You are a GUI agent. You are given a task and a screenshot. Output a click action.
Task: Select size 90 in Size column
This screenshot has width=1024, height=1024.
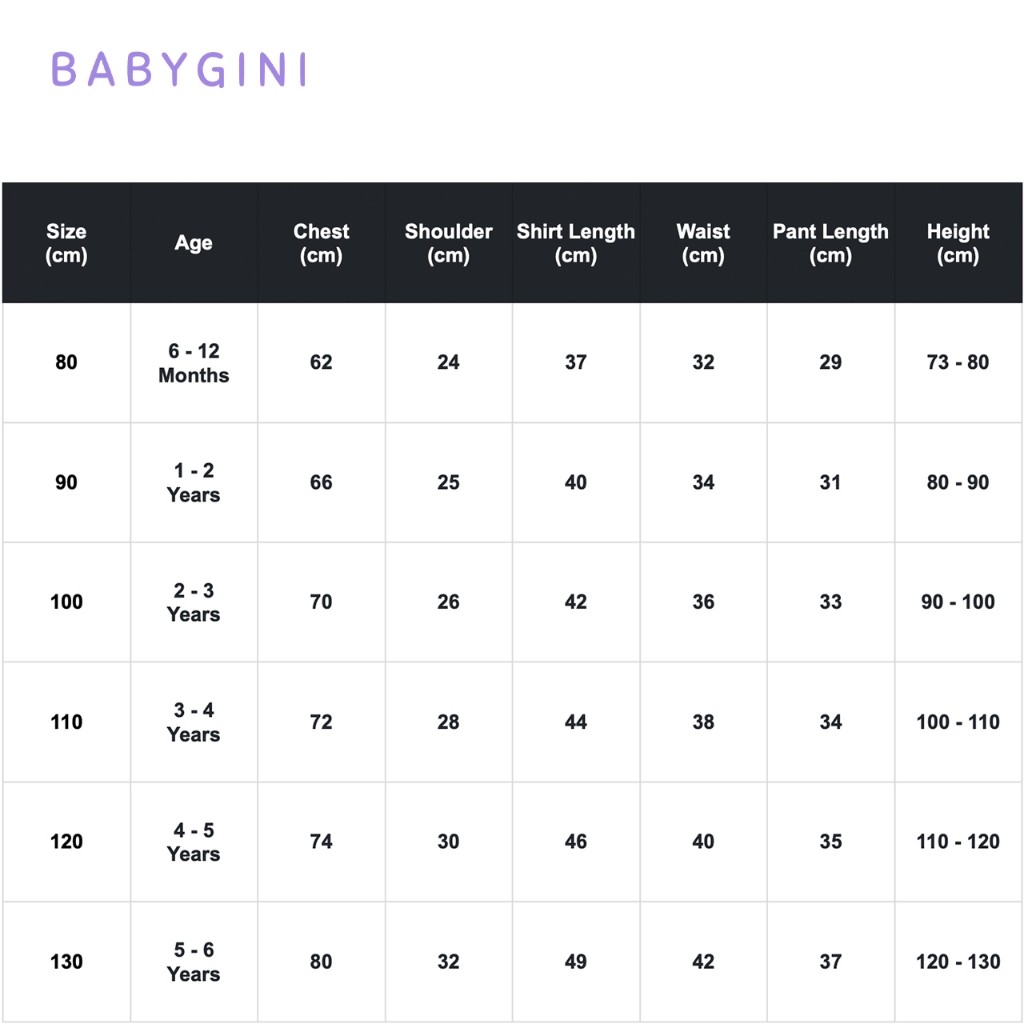pos(66,483)
